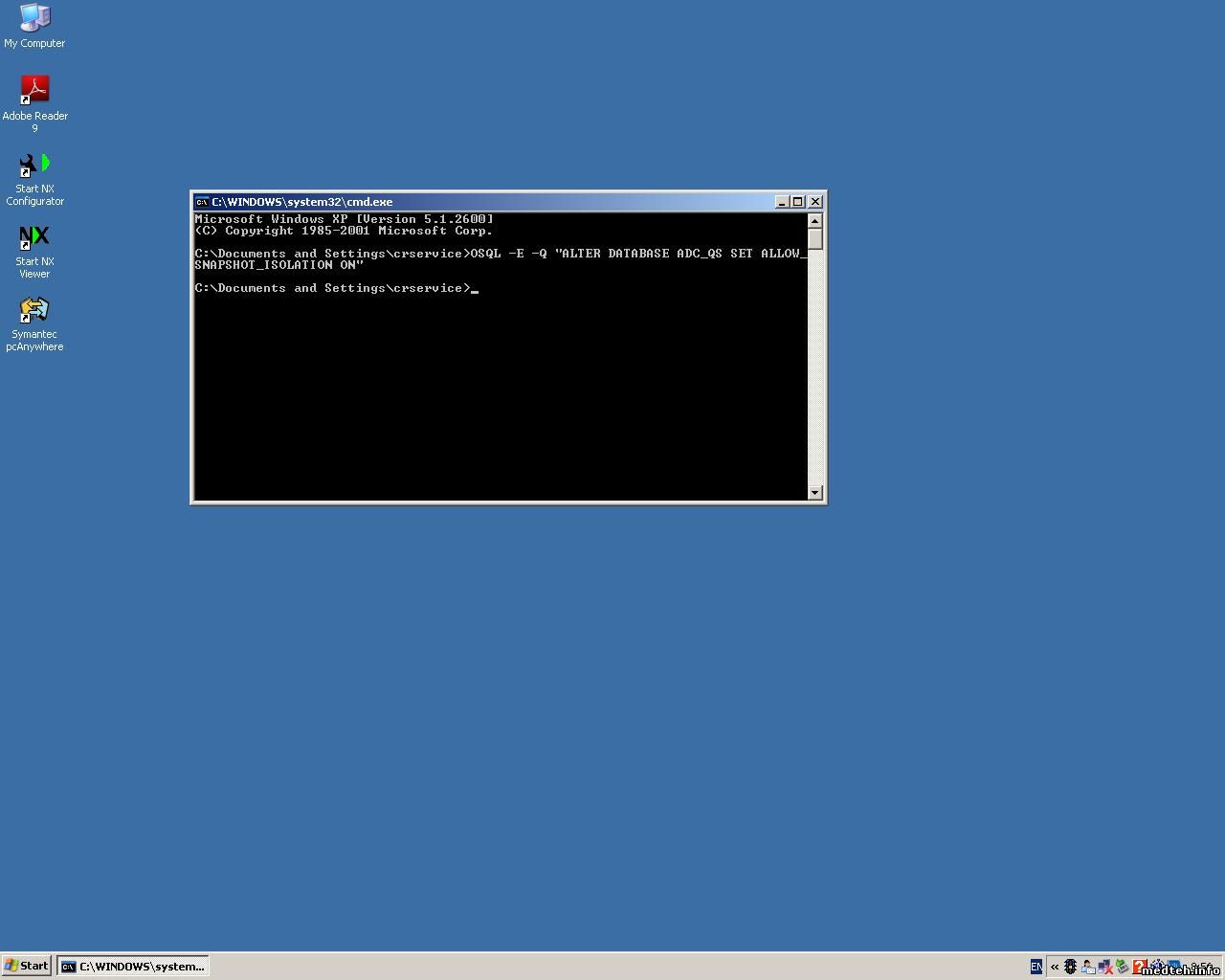Viewport: 1225px width, 980px height.
Task: Click the console scroll down arrow
Action: [x=815, y=493]
